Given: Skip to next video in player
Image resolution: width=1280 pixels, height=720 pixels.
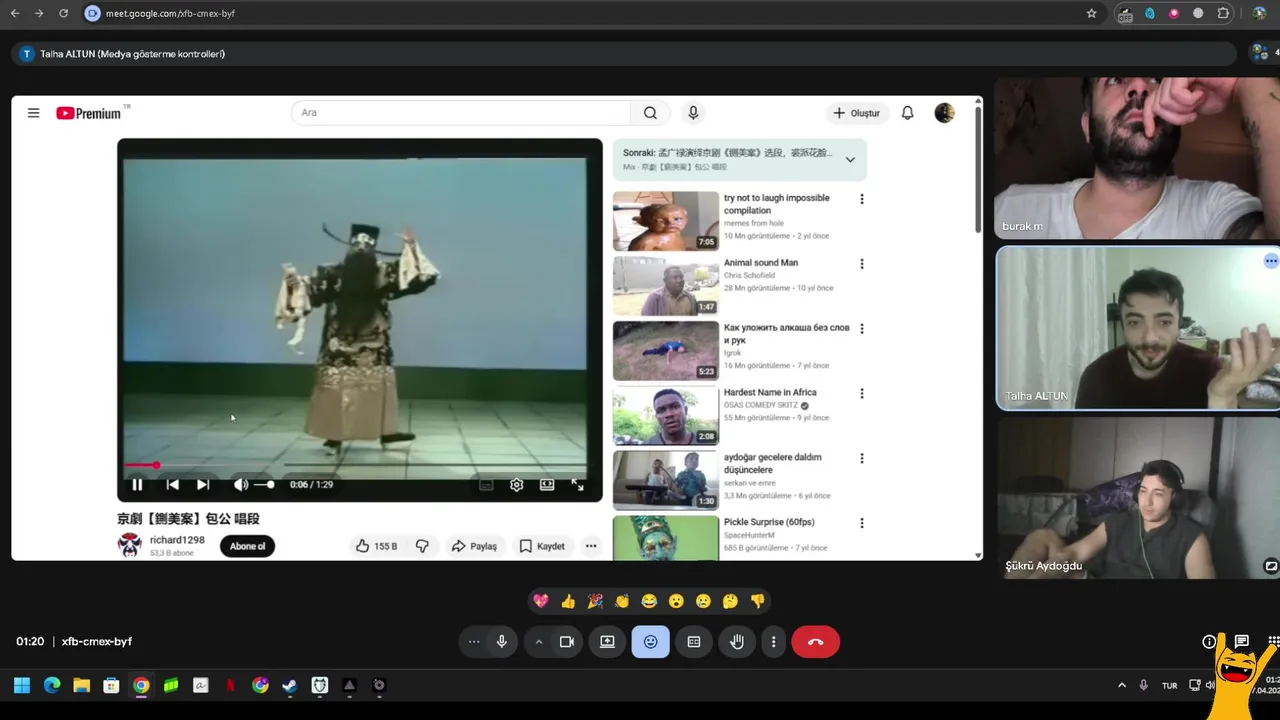Looking at the screenshot, I should coord(203,485).
